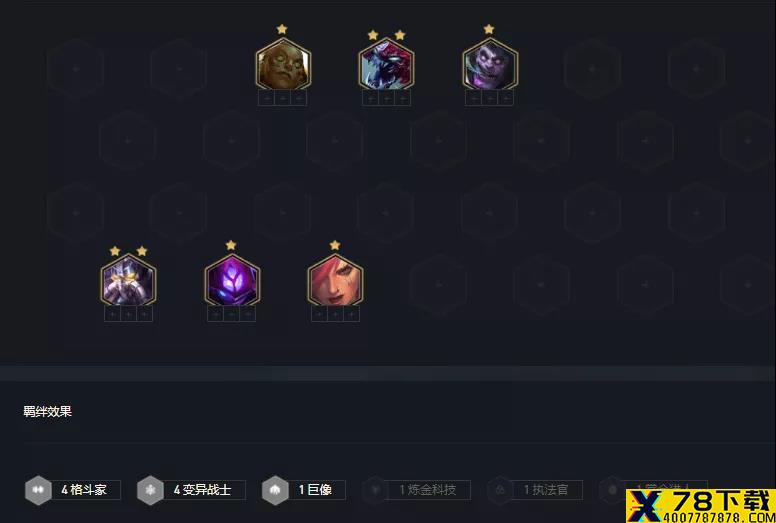Add item to Illaoi's first item slot
Image resolution: width=776 pixels, height=523 pixels.
(x=266, y=98)
